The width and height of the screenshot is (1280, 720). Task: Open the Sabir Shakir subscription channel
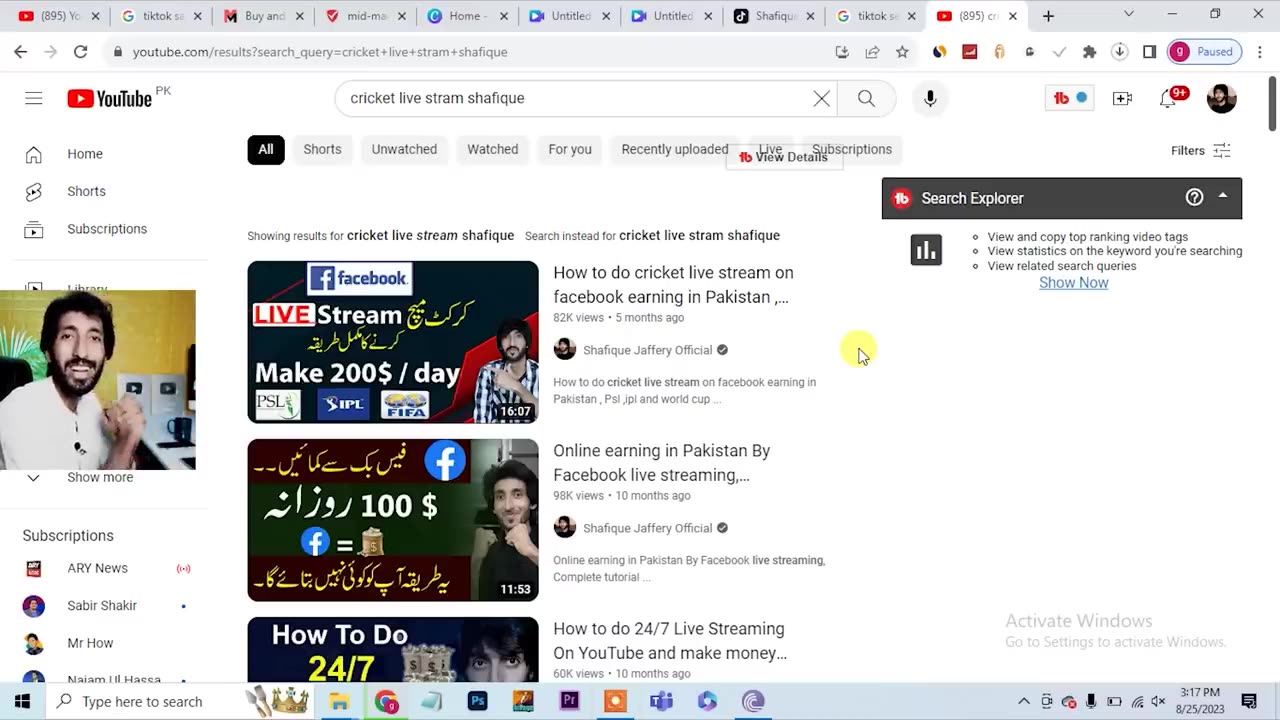pyautogui.click(x=102, y=606)
